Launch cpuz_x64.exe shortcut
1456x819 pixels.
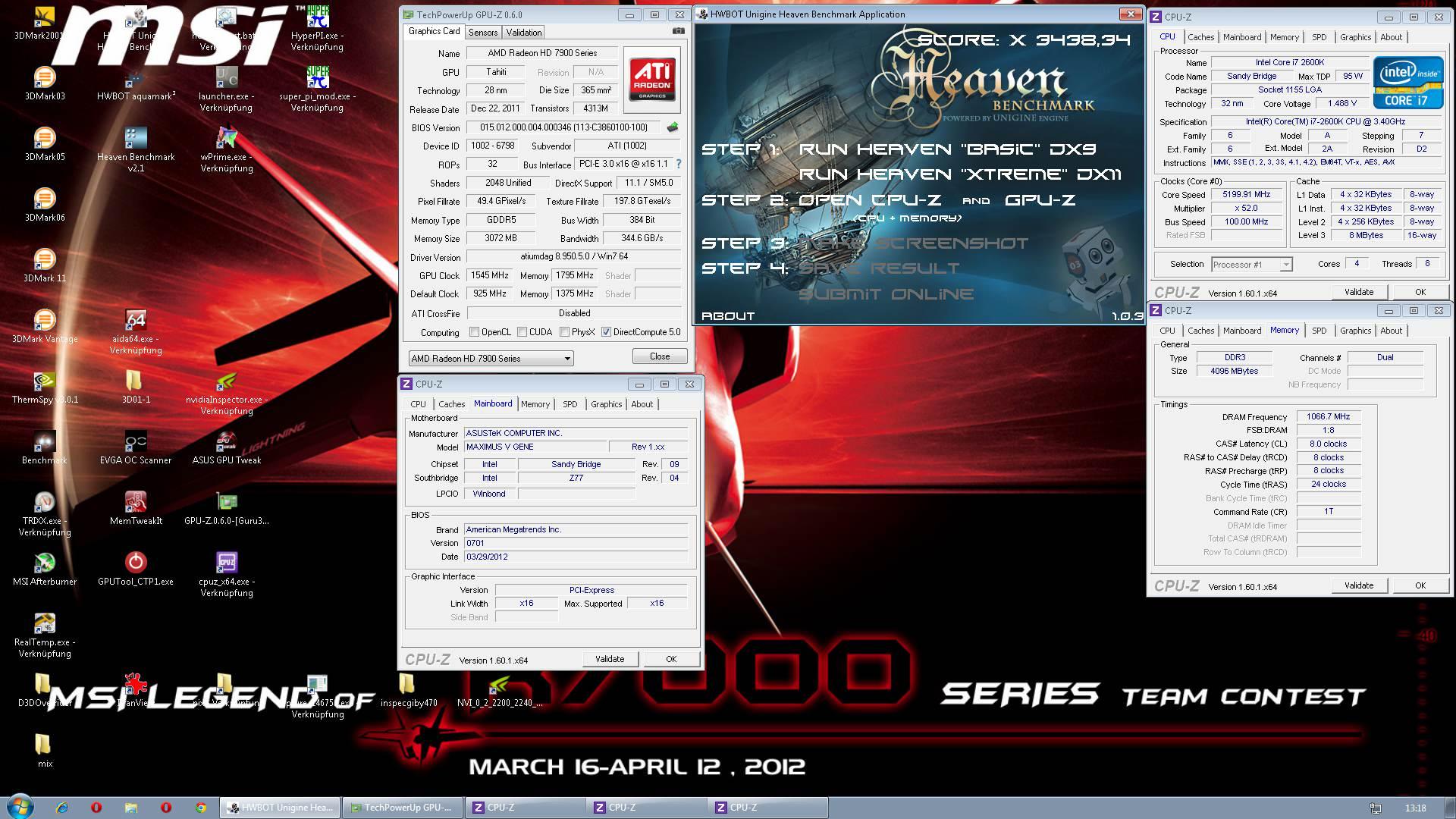(x=227, y=573)
